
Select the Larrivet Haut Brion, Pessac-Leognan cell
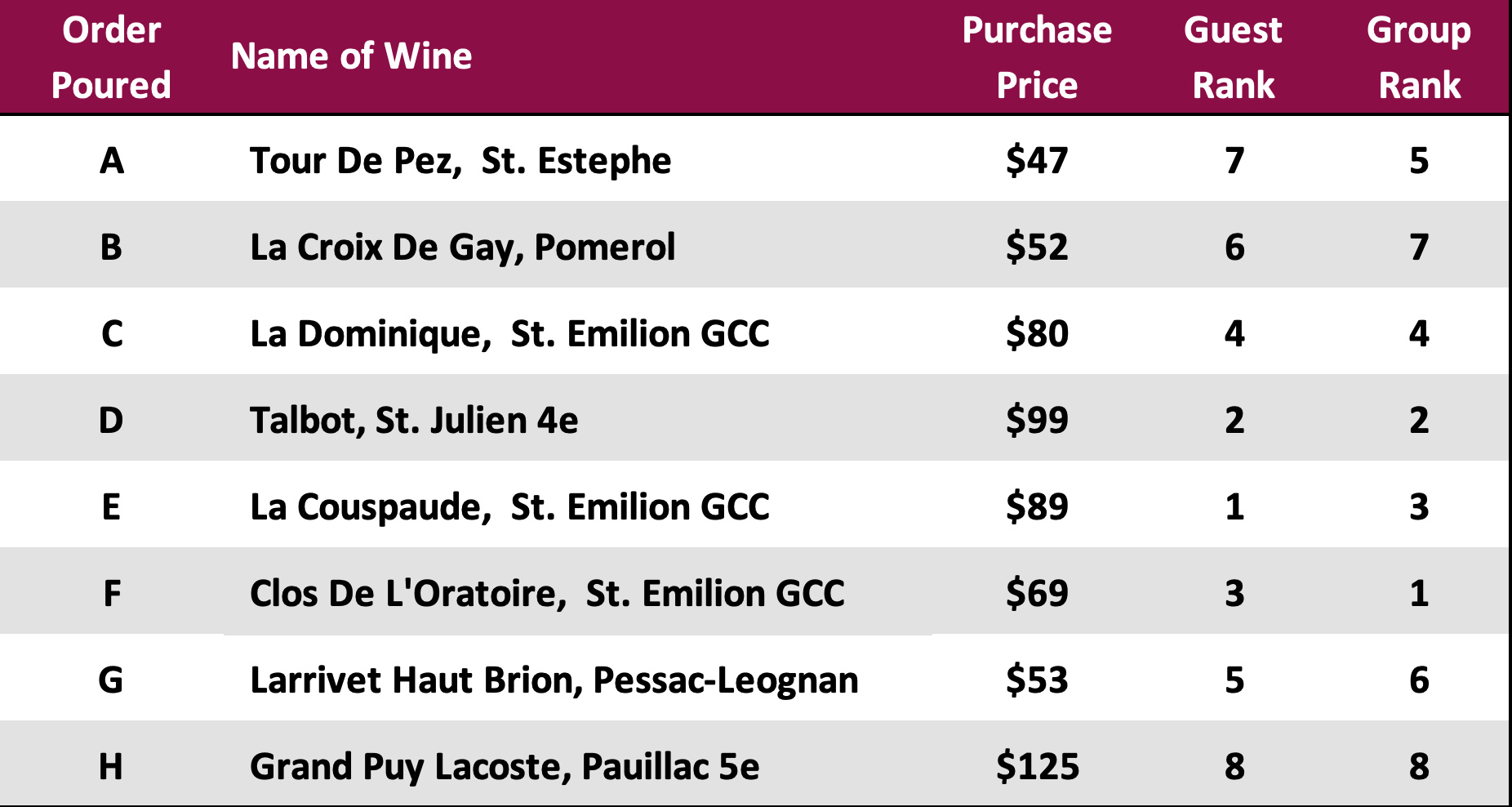[x=554, y=680]
